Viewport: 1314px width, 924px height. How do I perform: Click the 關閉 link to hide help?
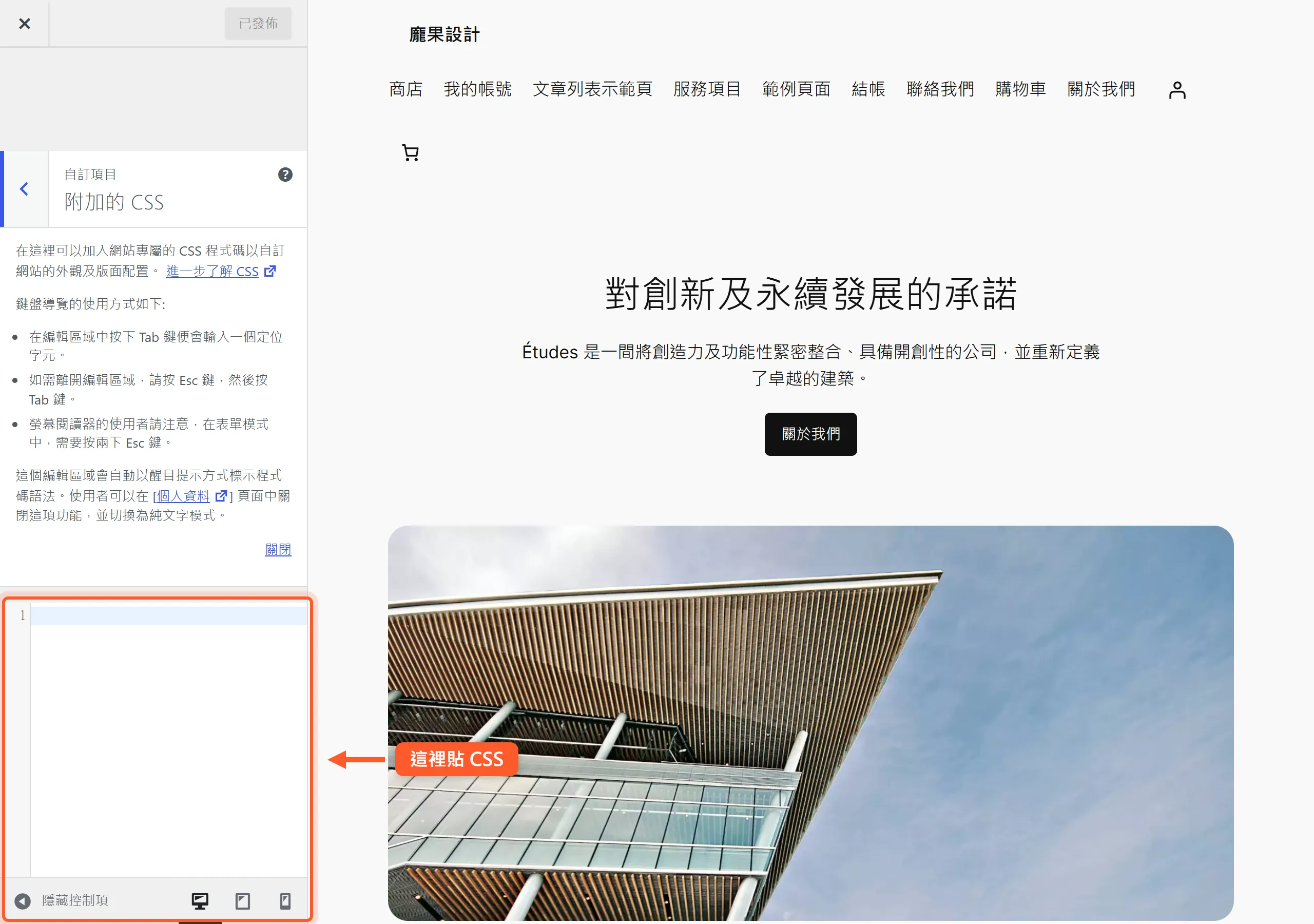pos(278,549)
